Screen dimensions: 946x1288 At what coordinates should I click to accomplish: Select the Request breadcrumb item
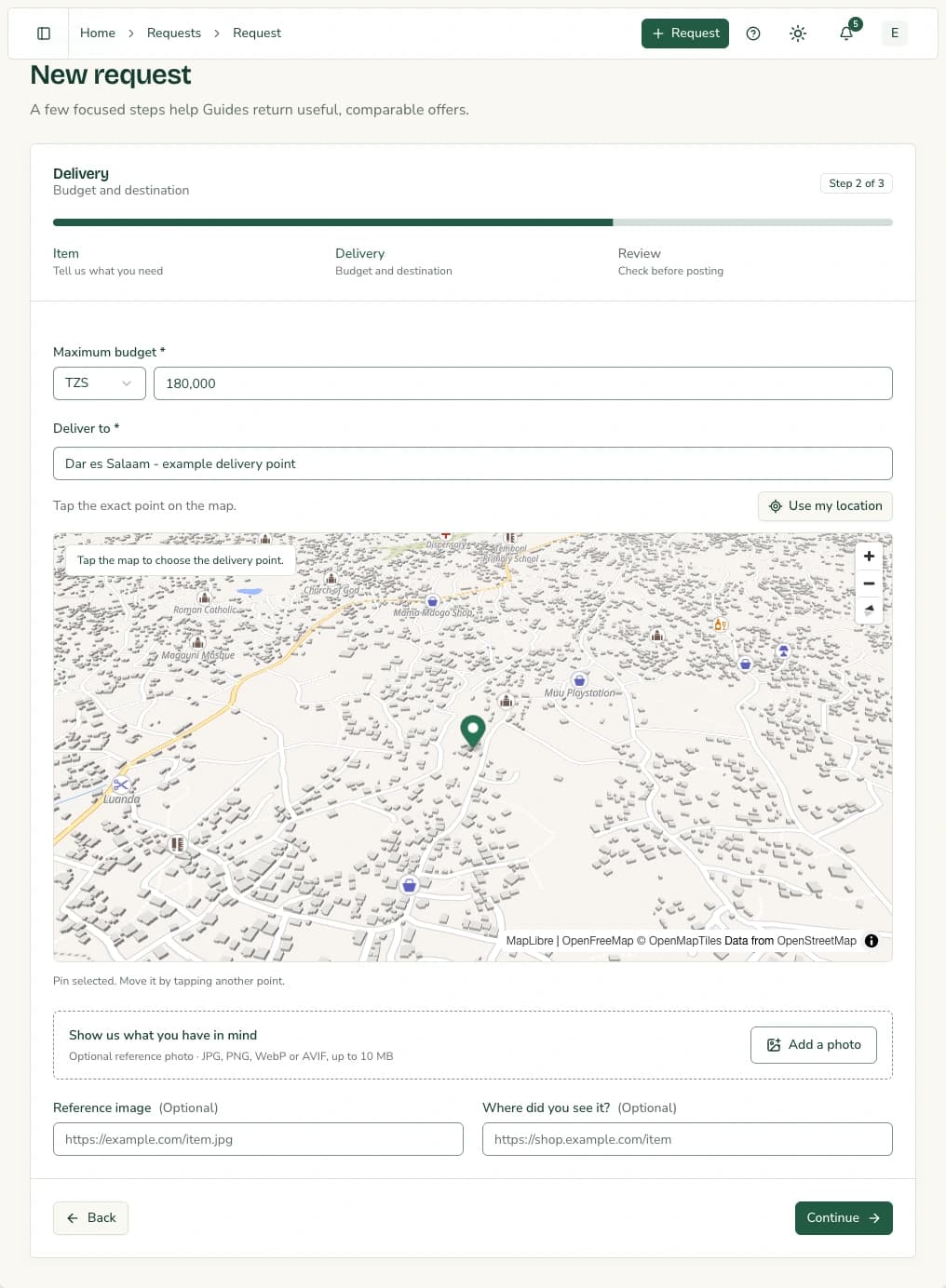coord(257,34)
